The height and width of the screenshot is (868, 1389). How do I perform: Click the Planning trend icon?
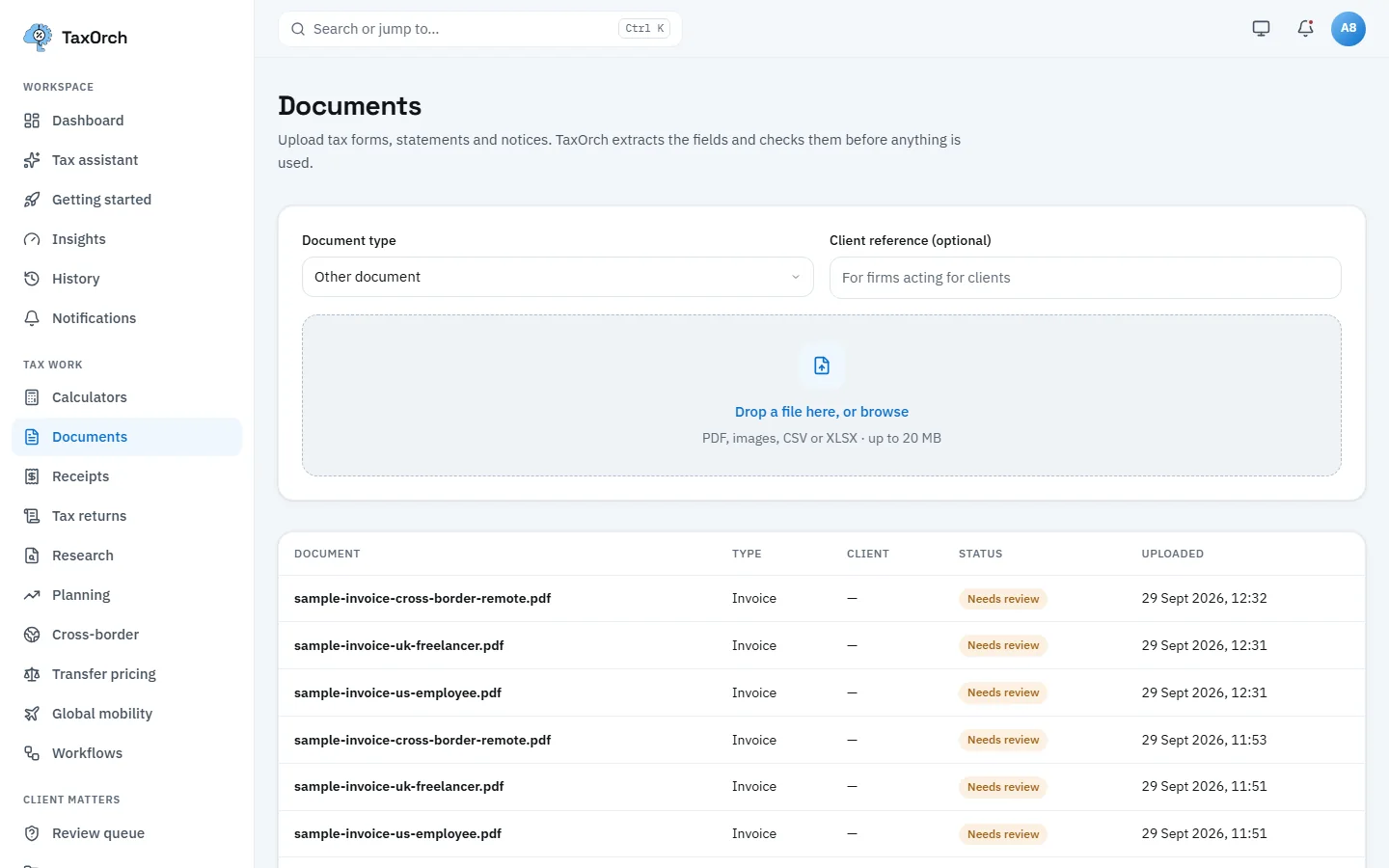point(32,595)
